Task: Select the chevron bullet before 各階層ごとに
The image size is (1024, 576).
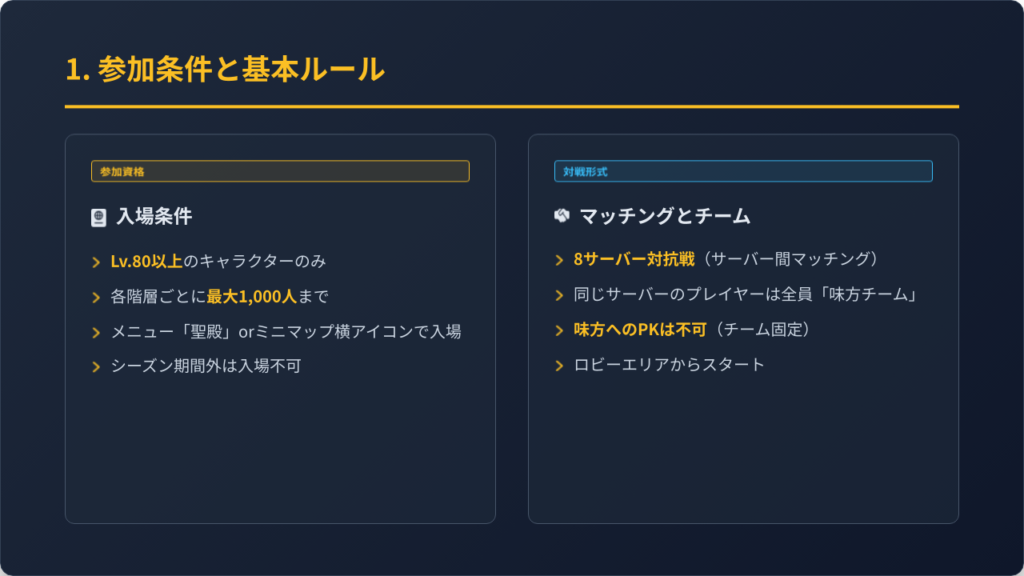Action: 96,297
